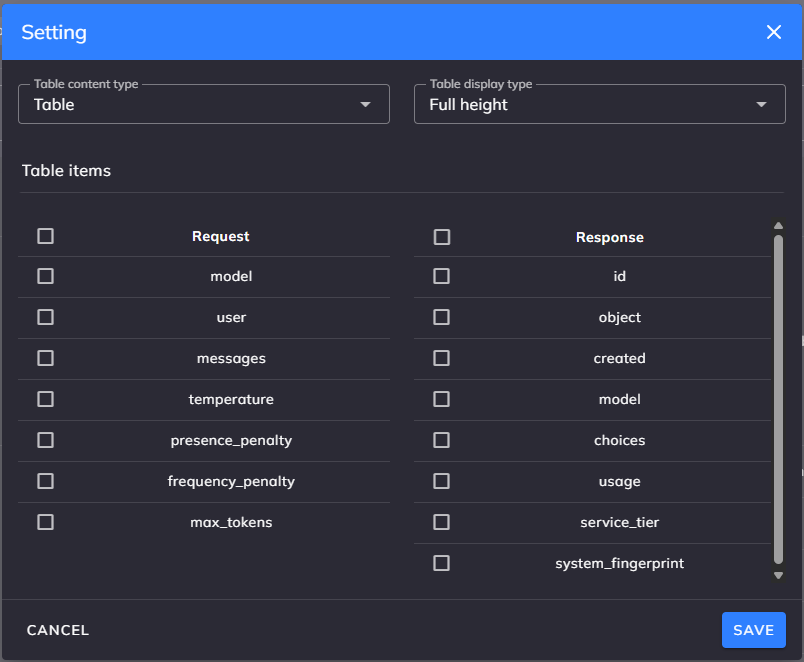Click the Table items heading

click(66, 171)
